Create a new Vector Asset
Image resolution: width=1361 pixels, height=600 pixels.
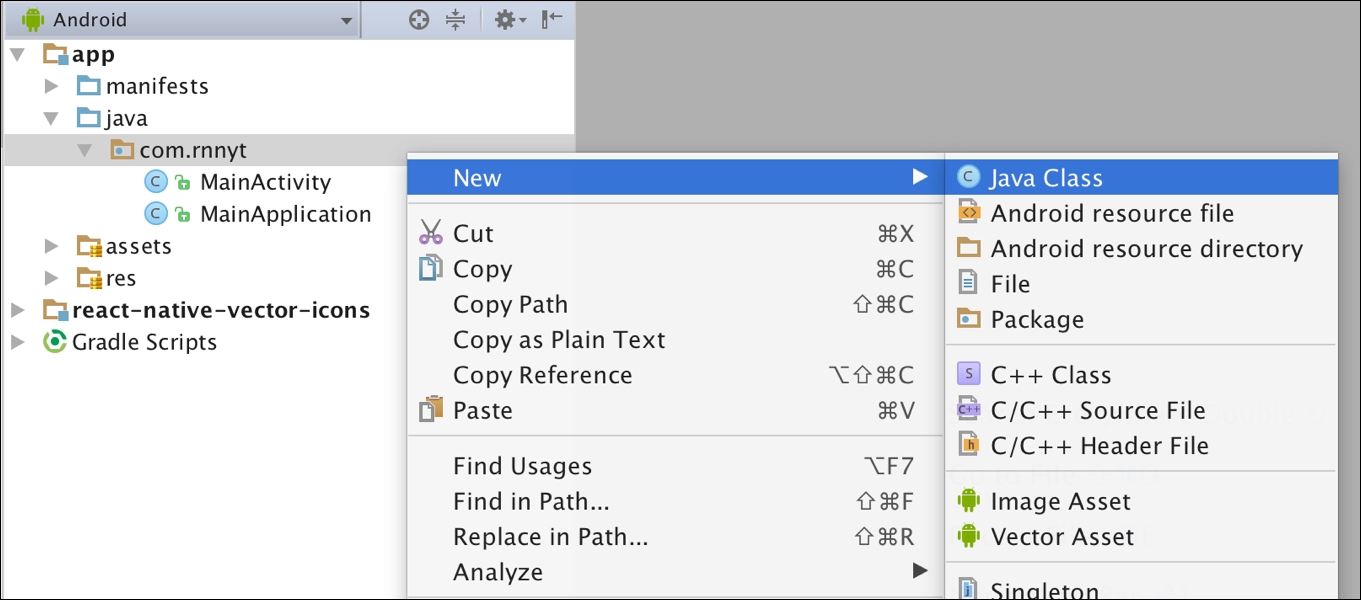1141,537
